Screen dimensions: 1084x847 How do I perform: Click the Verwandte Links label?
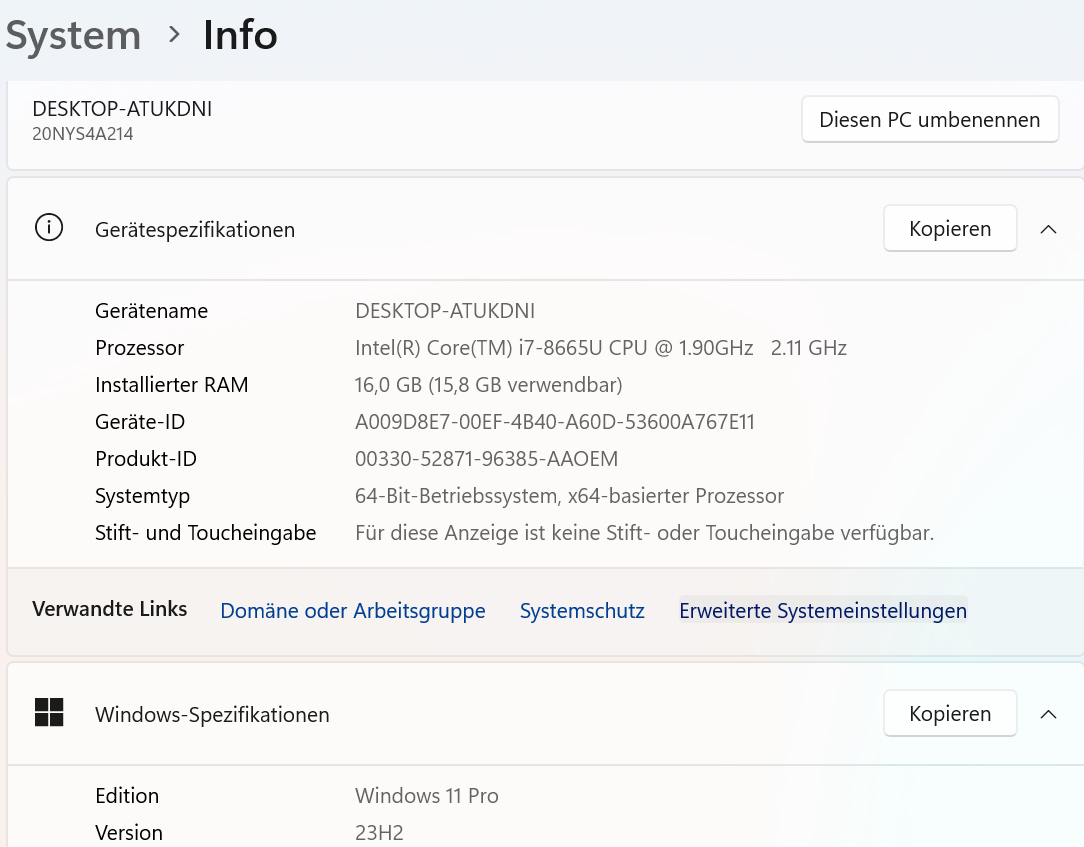110,609
